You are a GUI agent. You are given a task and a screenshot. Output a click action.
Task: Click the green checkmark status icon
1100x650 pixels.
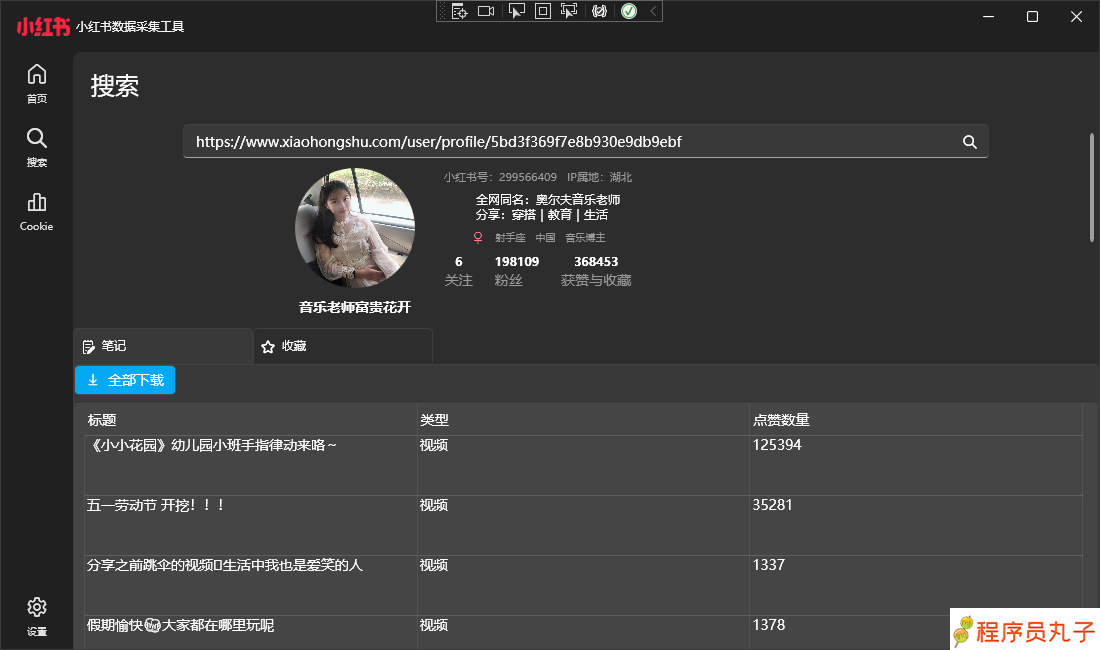click(x=629, y=11)
